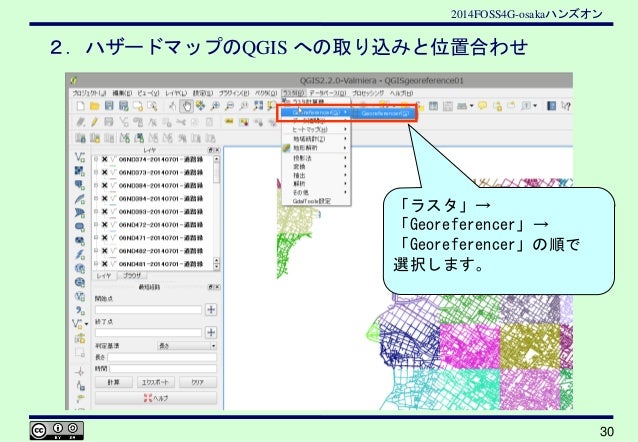This screenshot has width=638, height=442.
Task: Uncheck visibility of layer 06ND384-20140701
Action: pyautogui.click(x=105, y=186)
